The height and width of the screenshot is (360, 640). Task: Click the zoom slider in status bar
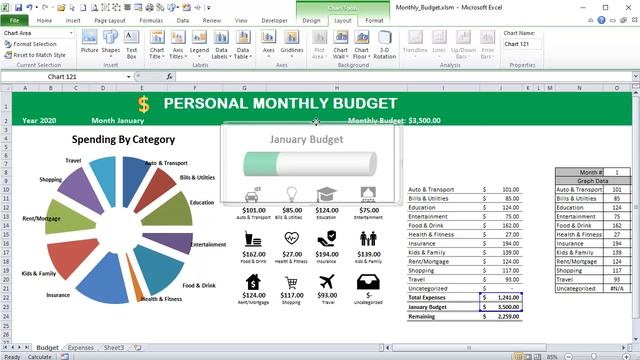pos(594,356)
